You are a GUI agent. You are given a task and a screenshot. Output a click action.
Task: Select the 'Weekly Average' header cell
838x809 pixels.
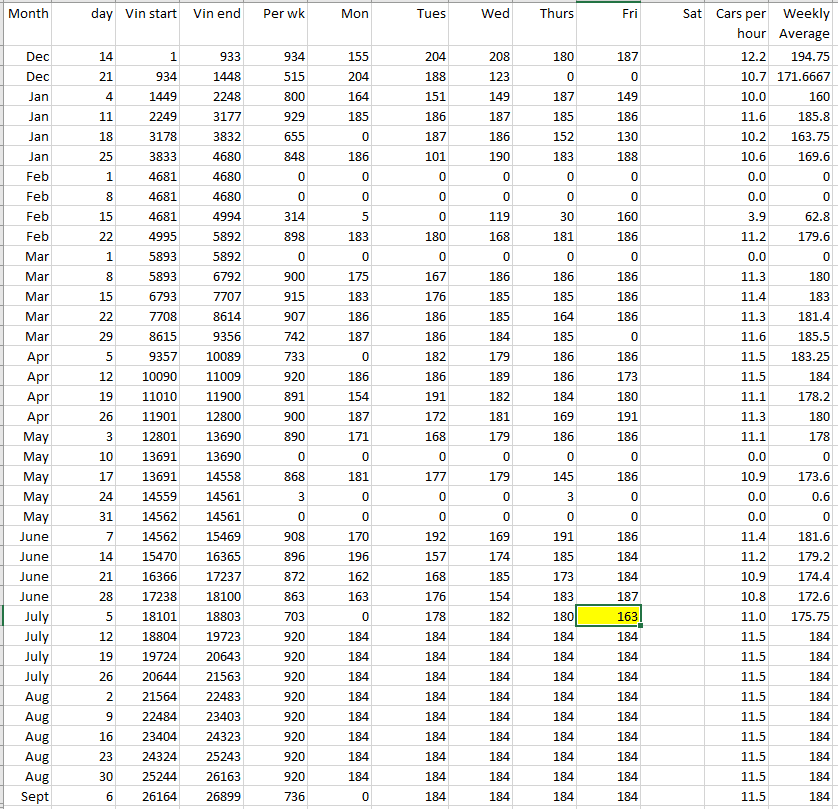805,24
